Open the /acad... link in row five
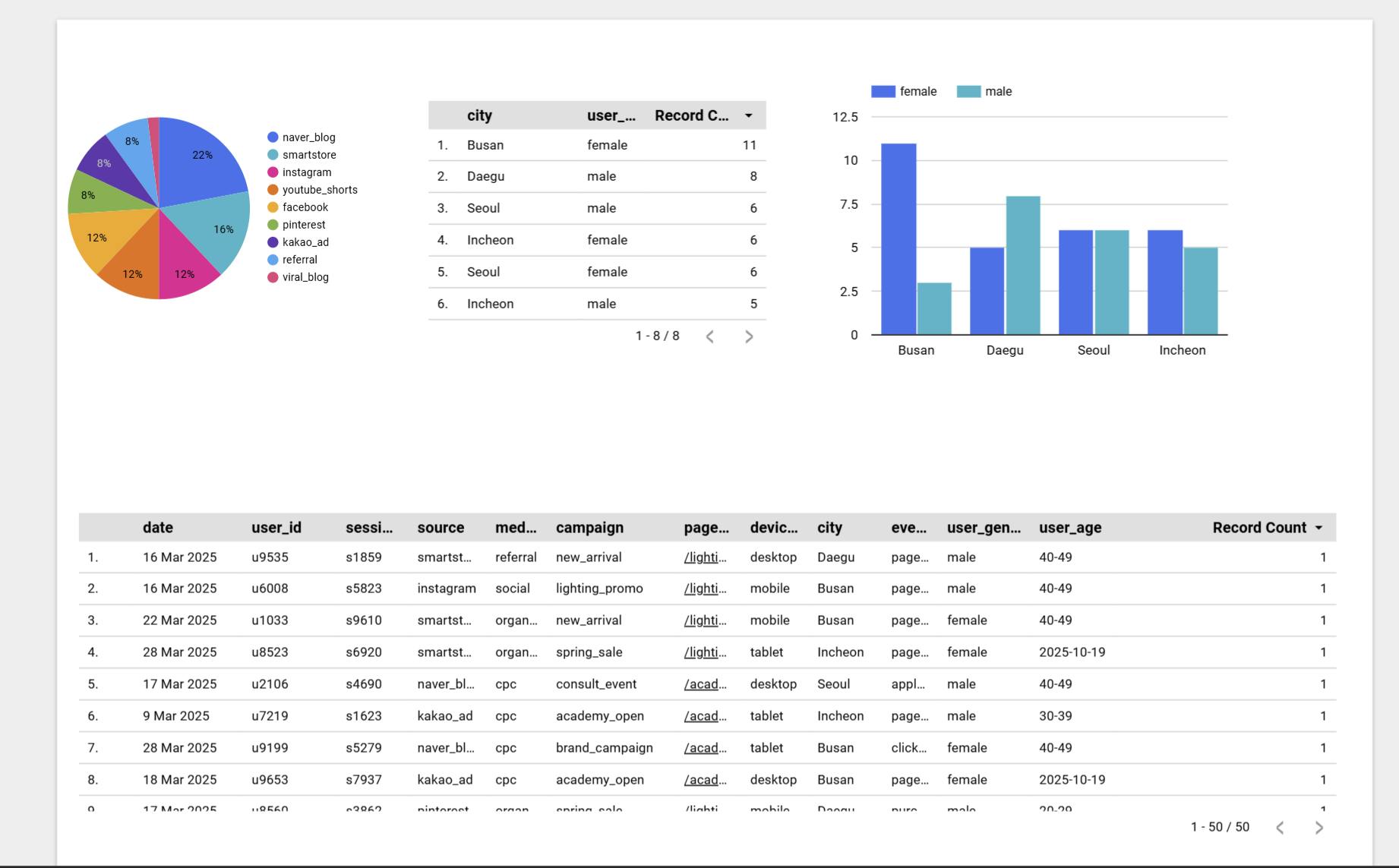The height and width of the screenshot is (868, 1399). pyautogui.click(x=705, y=684)
